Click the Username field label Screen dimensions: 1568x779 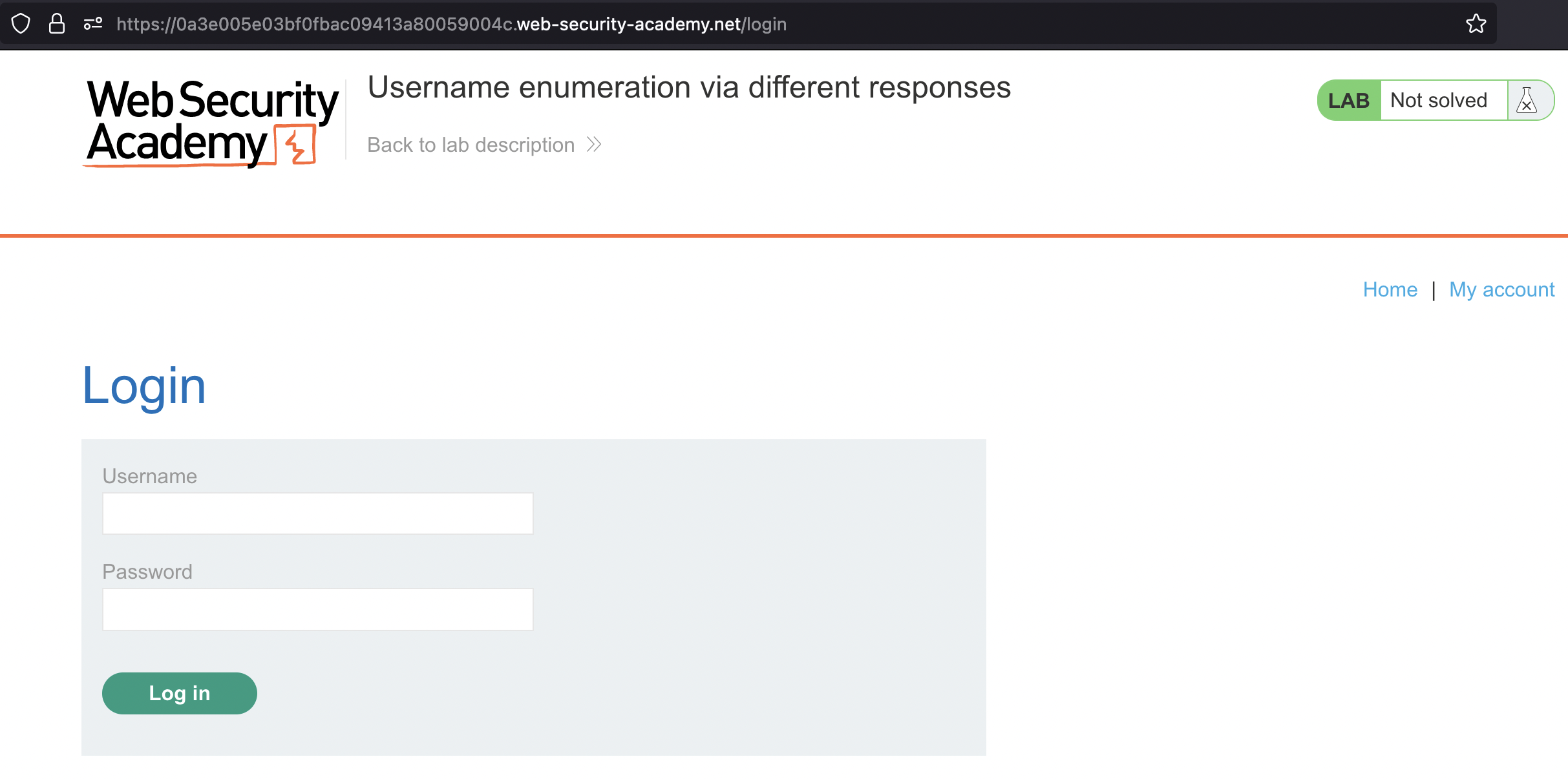pyautogui.click(x=149, y=476)
